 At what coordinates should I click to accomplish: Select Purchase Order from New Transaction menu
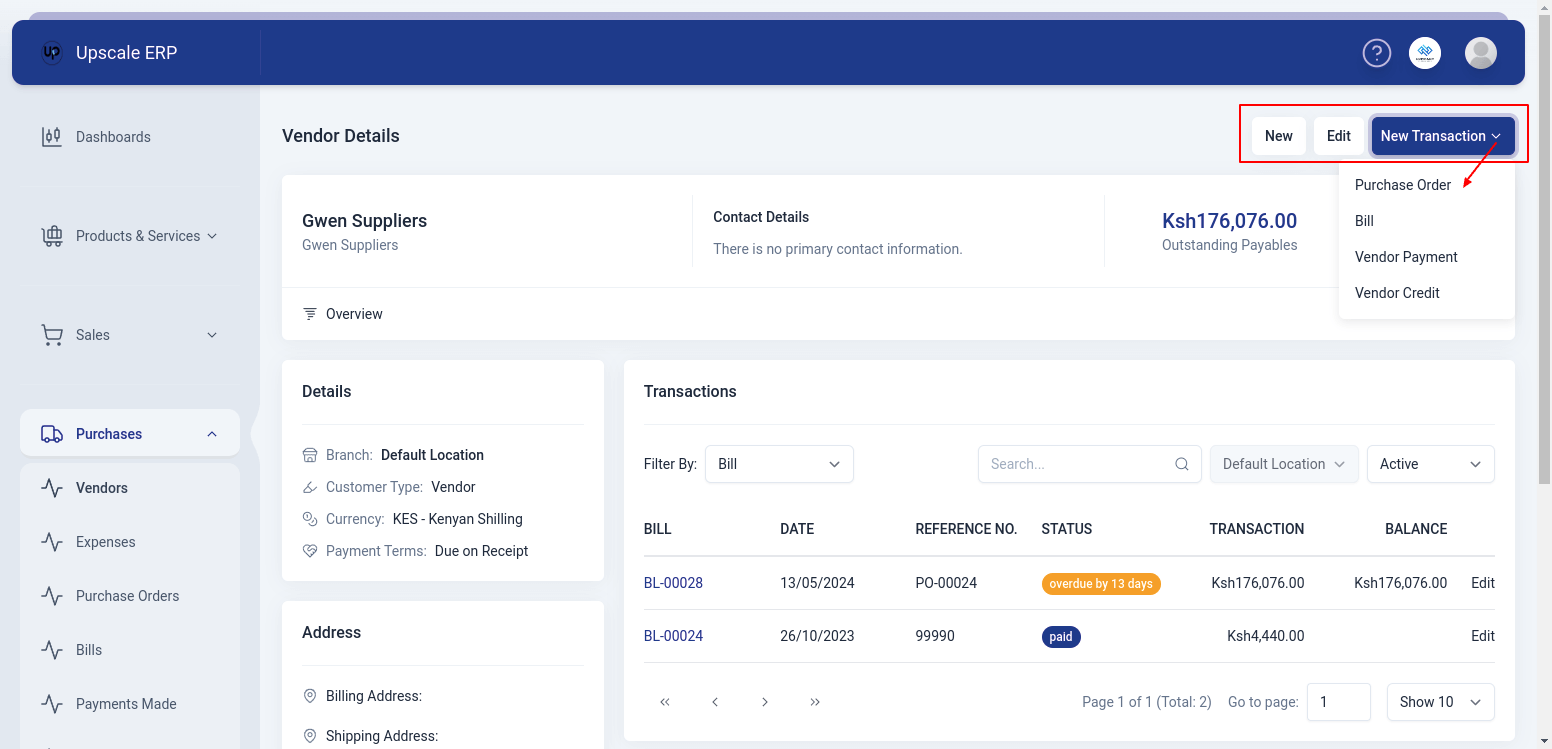click(1402, 184)
